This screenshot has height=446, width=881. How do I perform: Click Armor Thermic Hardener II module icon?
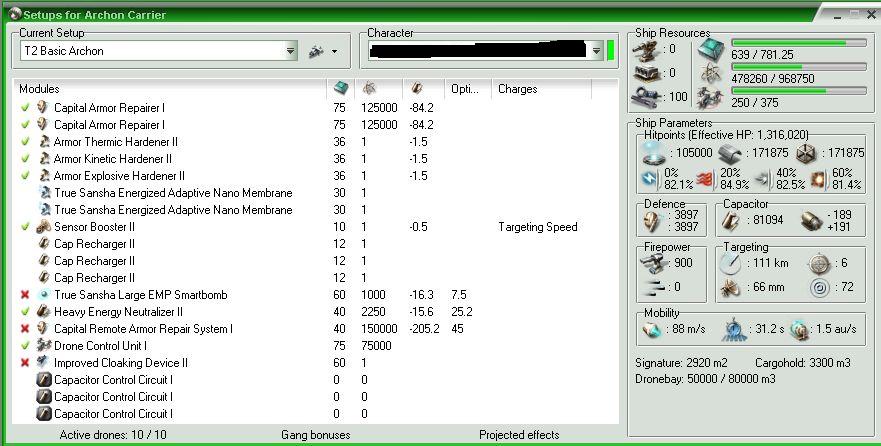point(45,142)
